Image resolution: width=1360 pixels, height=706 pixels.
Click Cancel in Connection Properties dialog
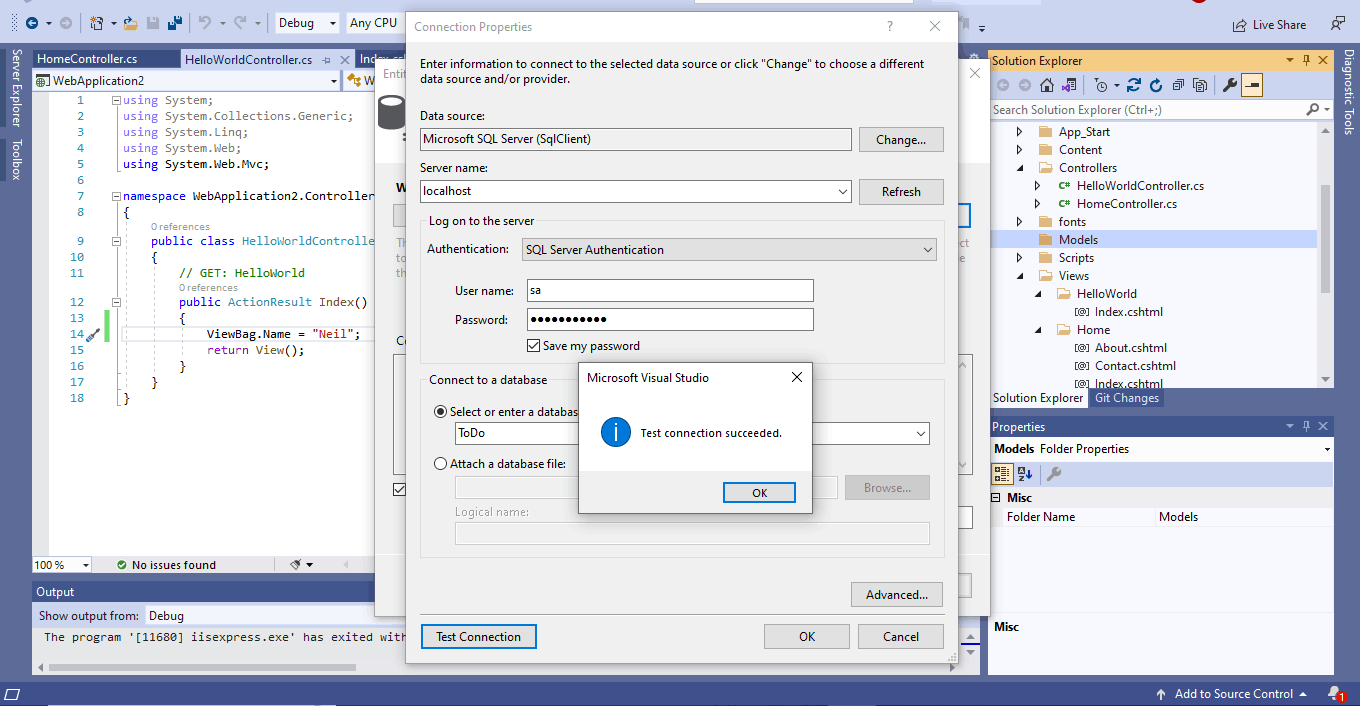[x=901, y=636]
